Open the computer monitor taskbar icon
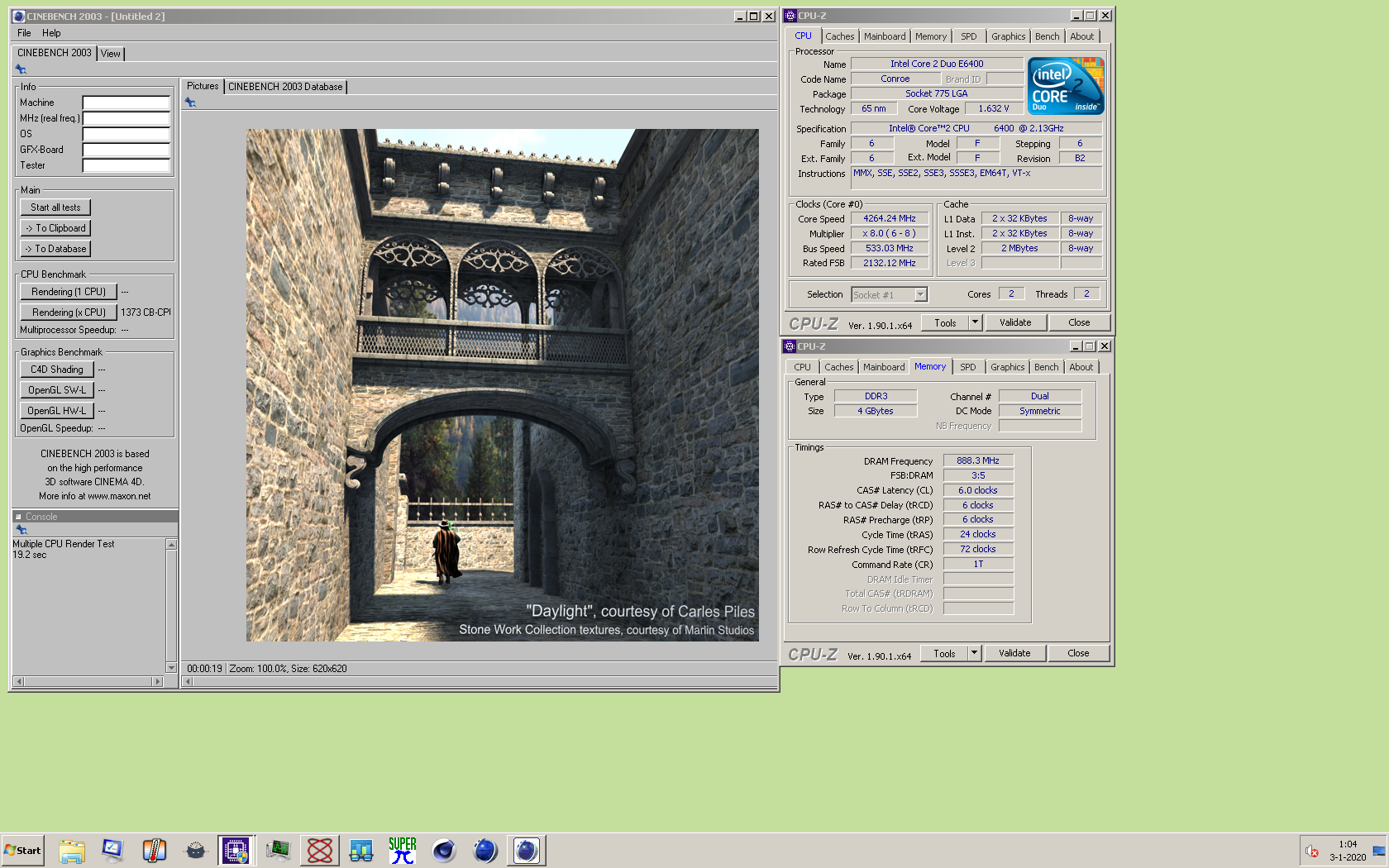This screenshot has width=1389, height=868. (113, 851)
